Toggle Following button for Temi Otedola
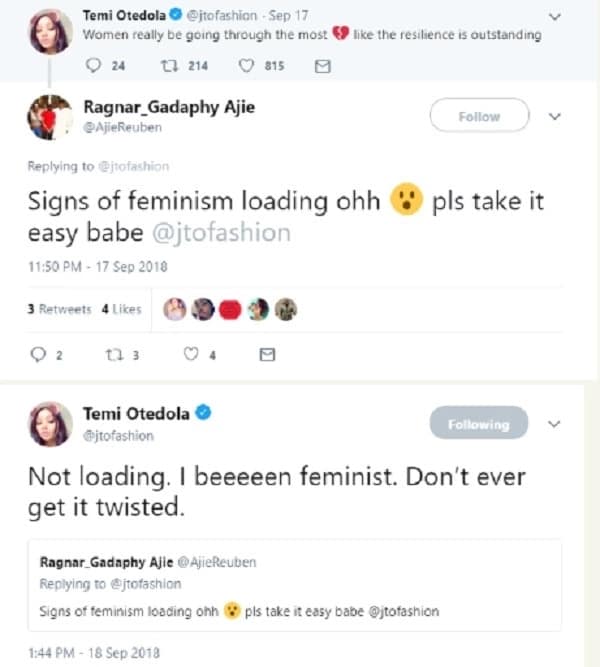 (478, 424)
